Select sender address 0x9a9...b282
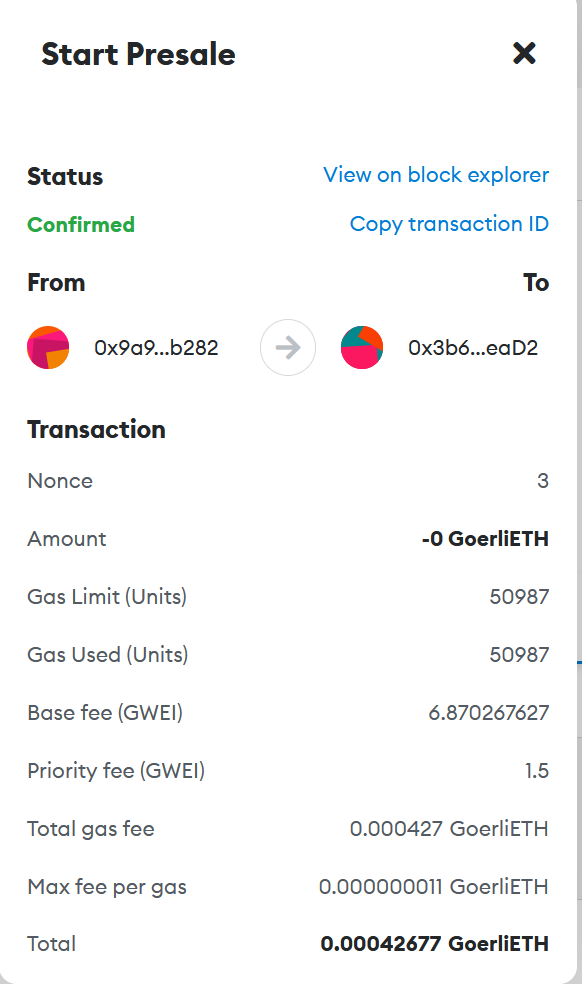The image size is (582, 984). [156, 348]
